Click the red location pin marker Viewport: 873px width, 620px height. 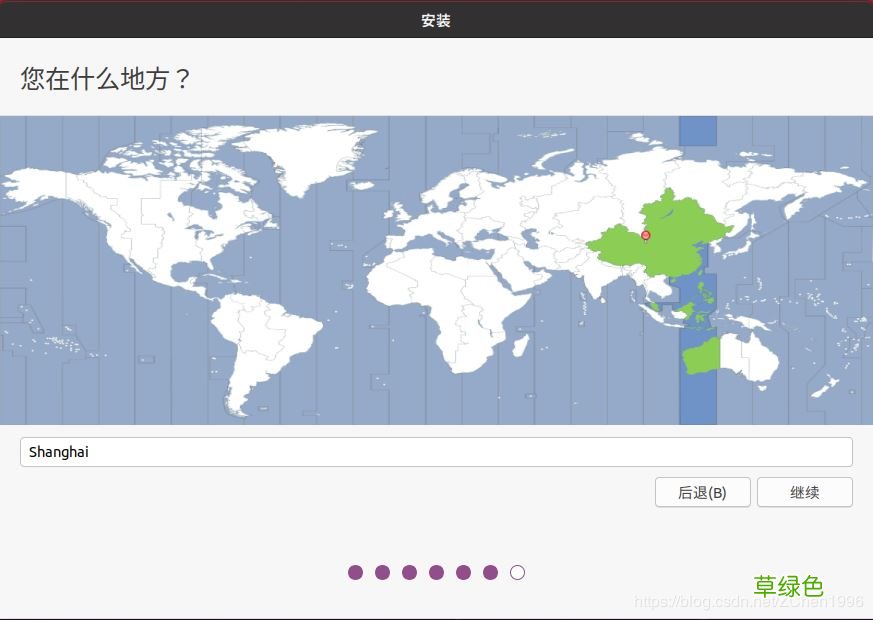coord(645,236)
